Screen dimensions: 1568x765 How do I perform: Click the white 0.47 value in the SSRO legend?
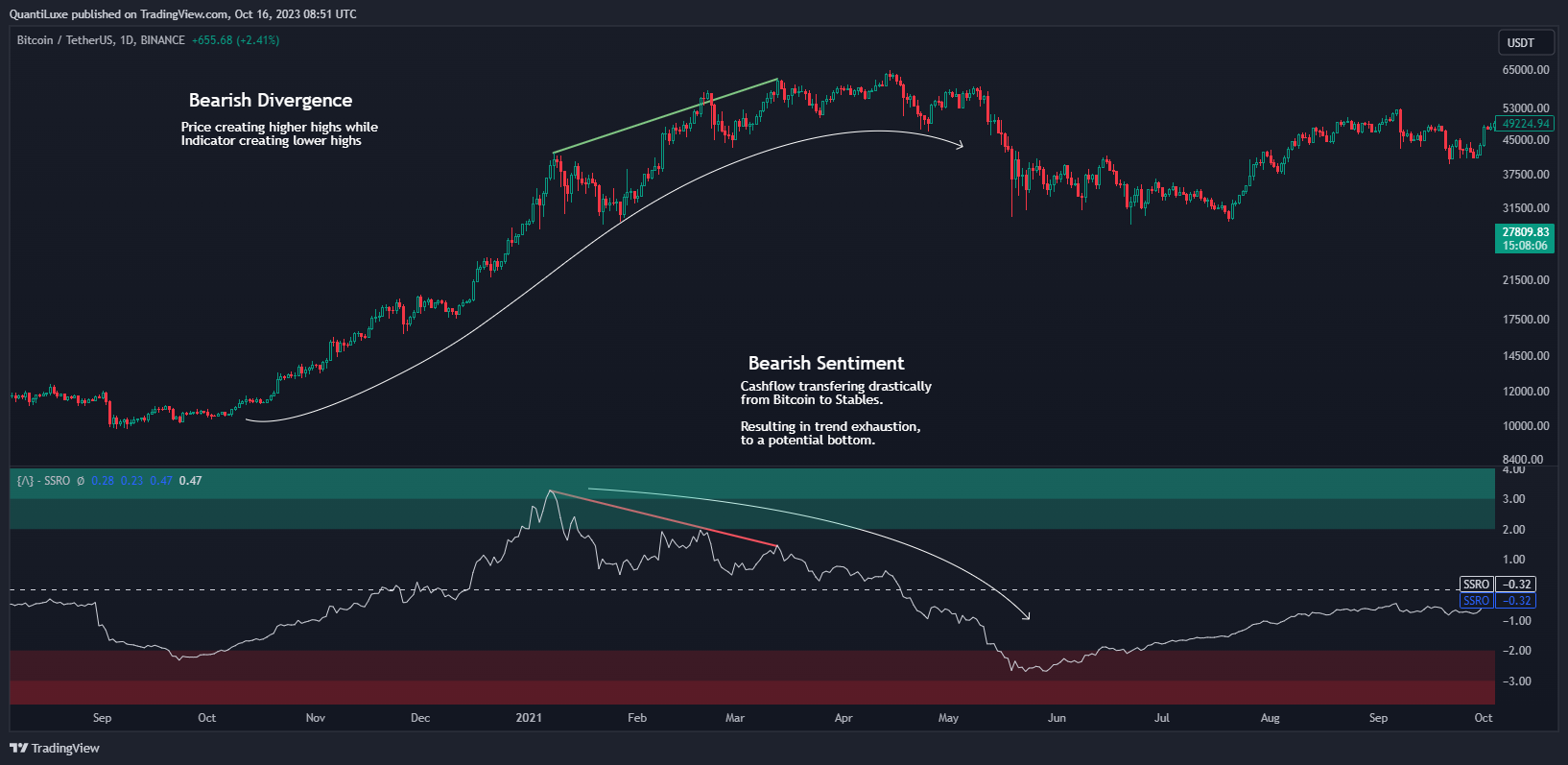pos(191,481)
